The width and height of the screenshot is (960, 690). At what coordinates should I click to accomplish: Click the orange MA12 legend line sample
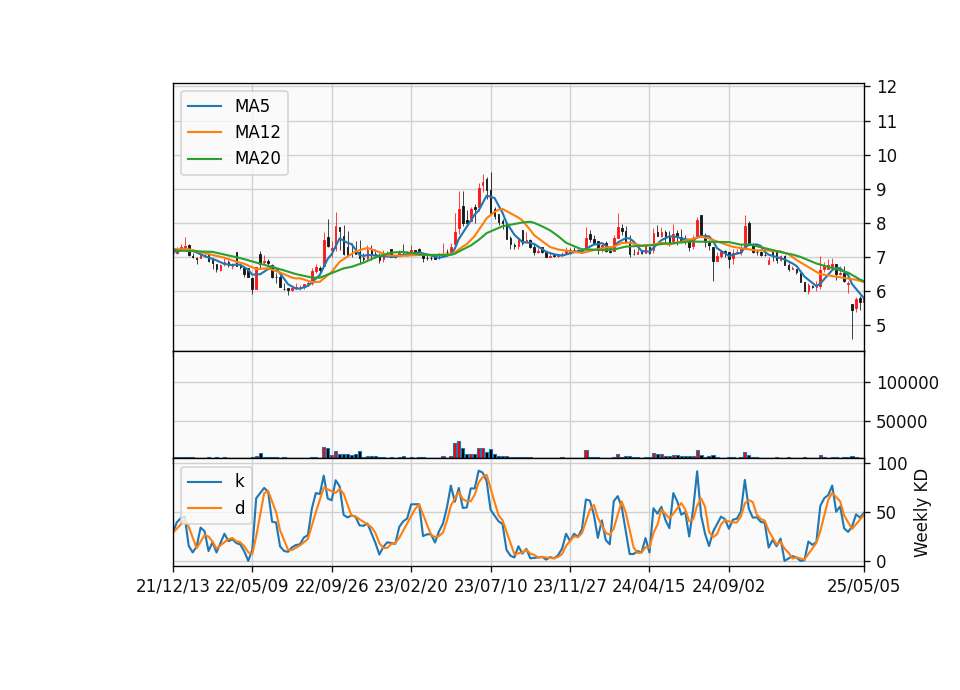click(x=204, y=132)
